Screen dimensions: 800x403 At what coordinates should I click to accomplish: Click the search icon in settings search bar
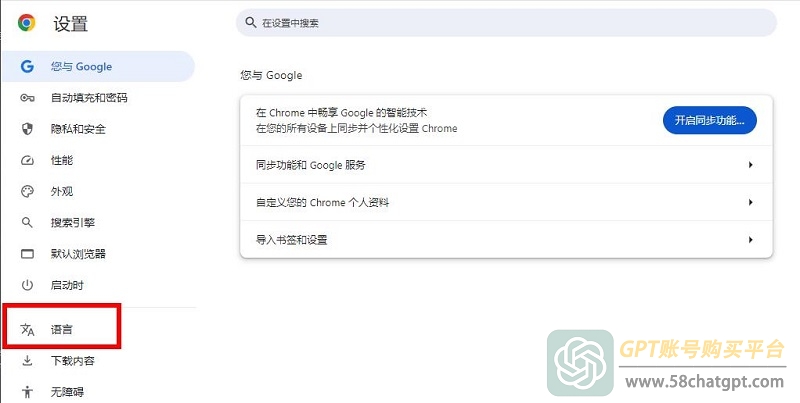coord(251,22)
